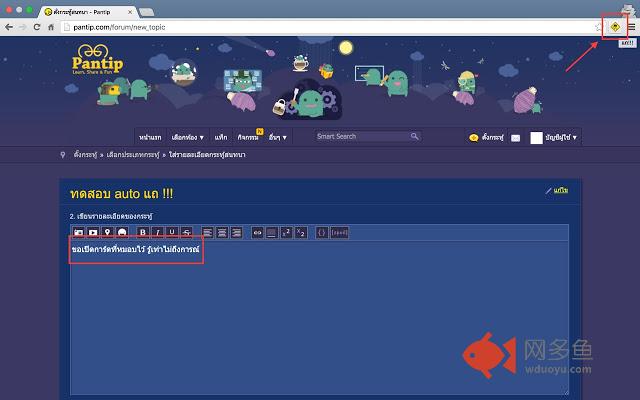Align text to the right

click(x=237, y=233)
